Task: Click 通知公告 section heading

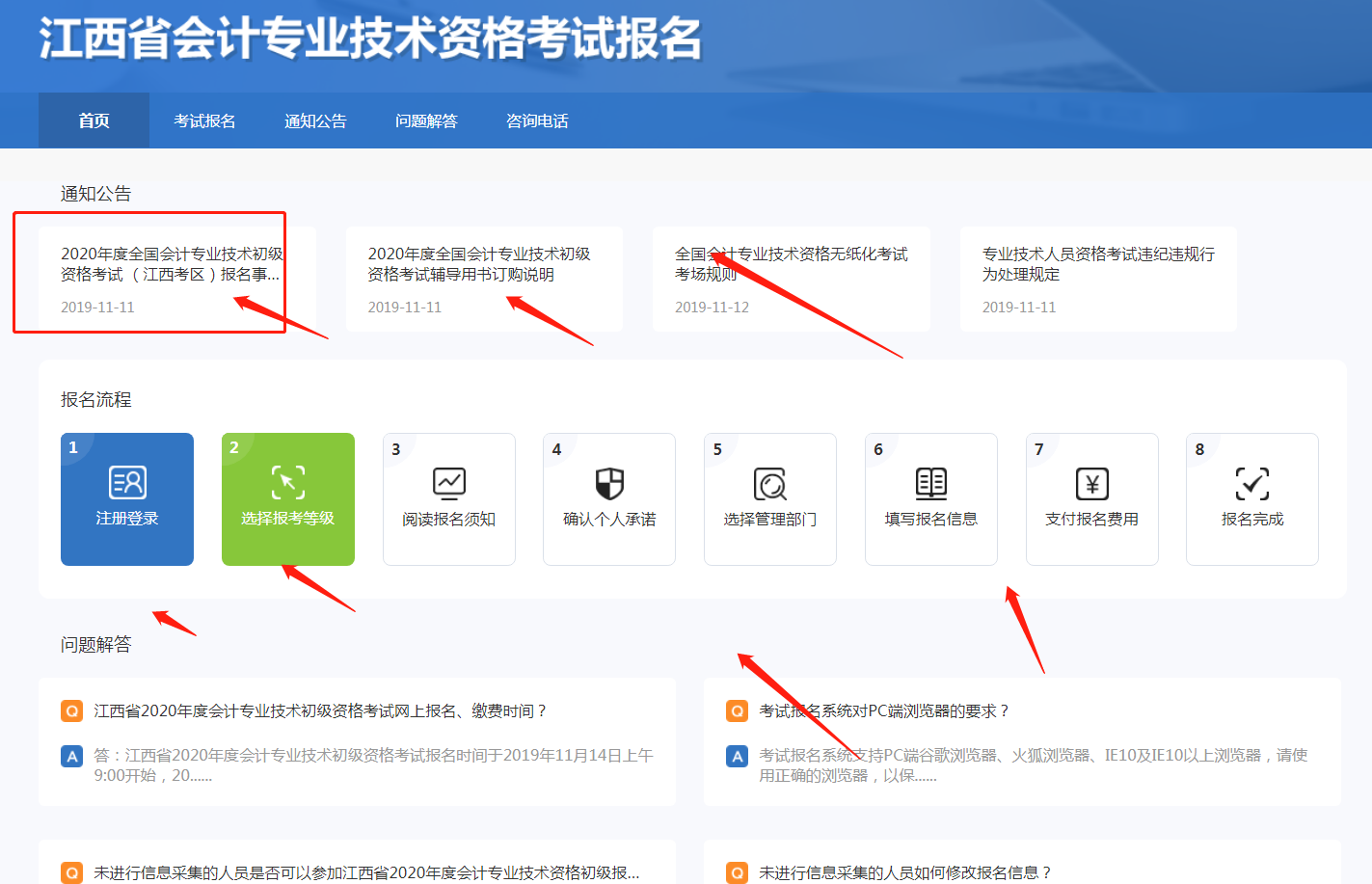Action: coord(95,194)
